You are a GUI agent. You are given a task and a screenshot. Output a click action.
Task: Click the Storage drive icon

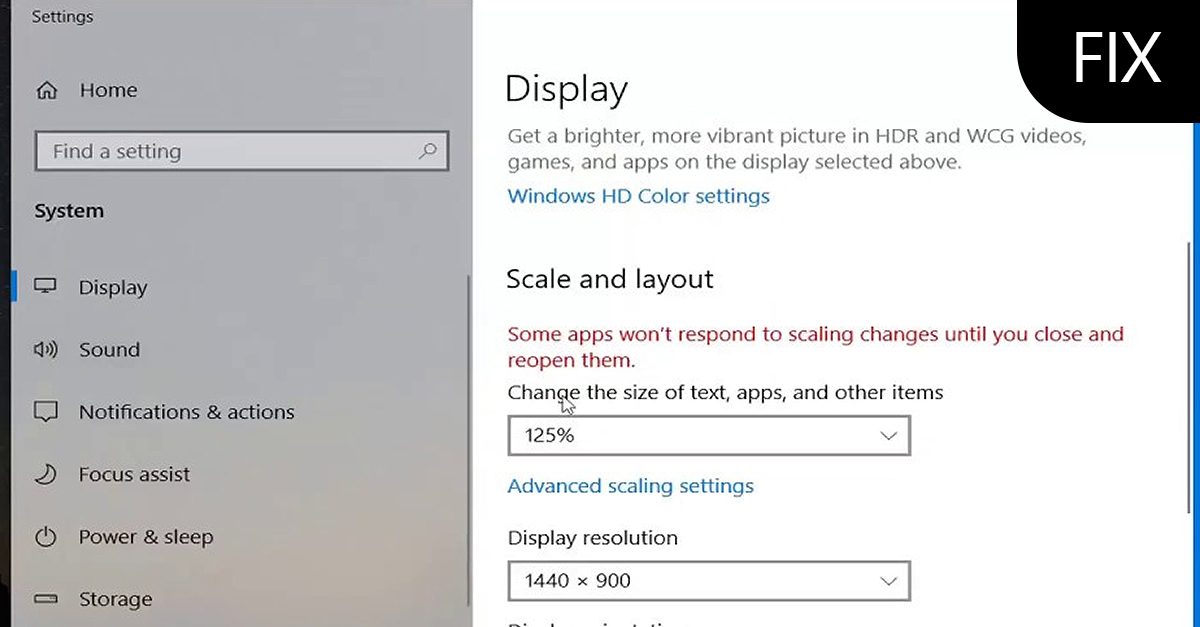pyautogui.click(x=46, y=598)
